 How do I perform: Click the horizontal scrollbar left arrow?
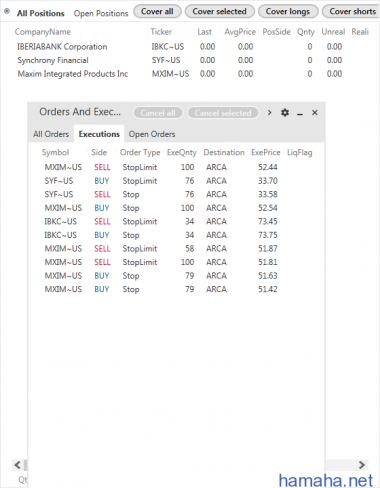click(17, 465)
